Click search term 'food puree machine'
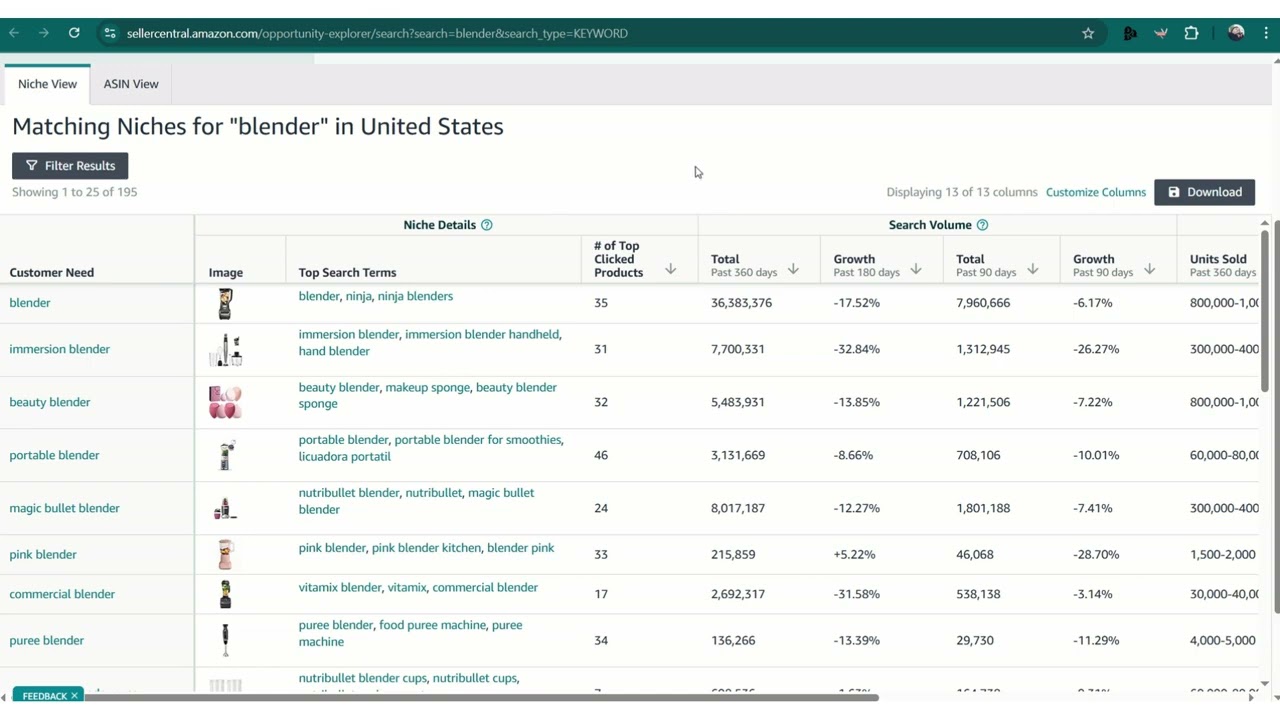 [x=432, y=625]
